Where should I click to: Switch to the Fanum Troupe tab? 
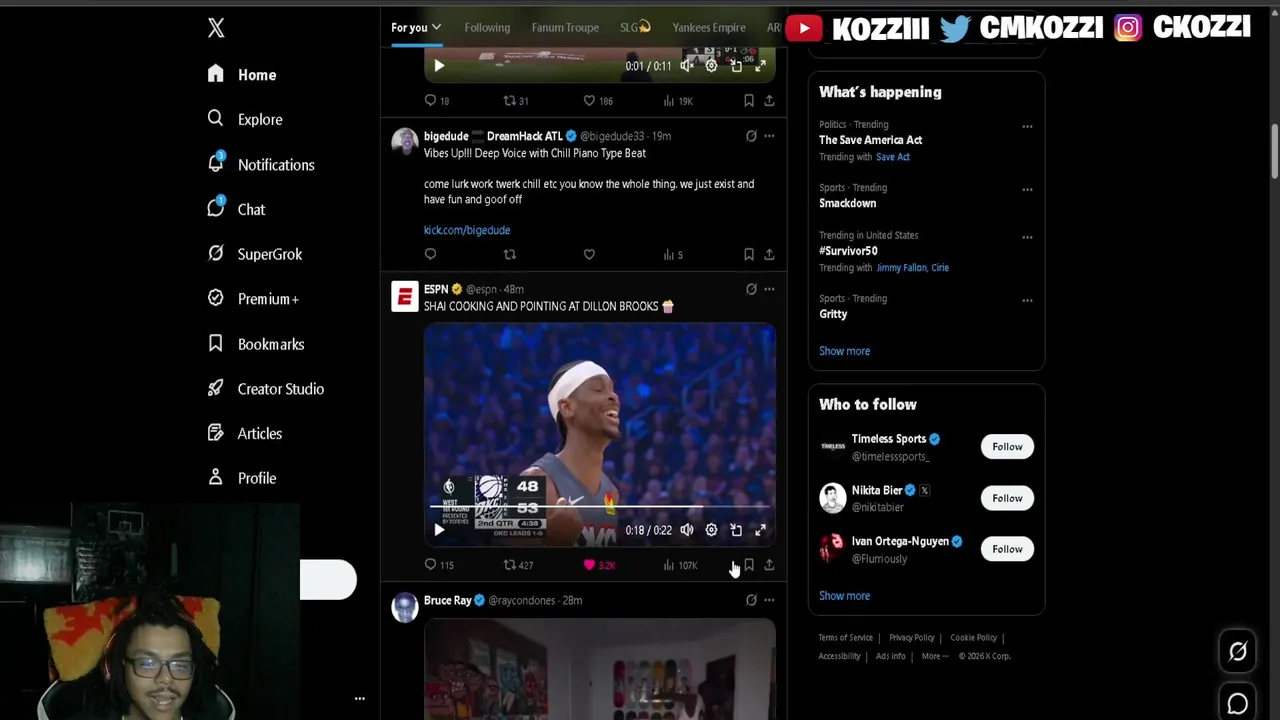tap(565, 27)
